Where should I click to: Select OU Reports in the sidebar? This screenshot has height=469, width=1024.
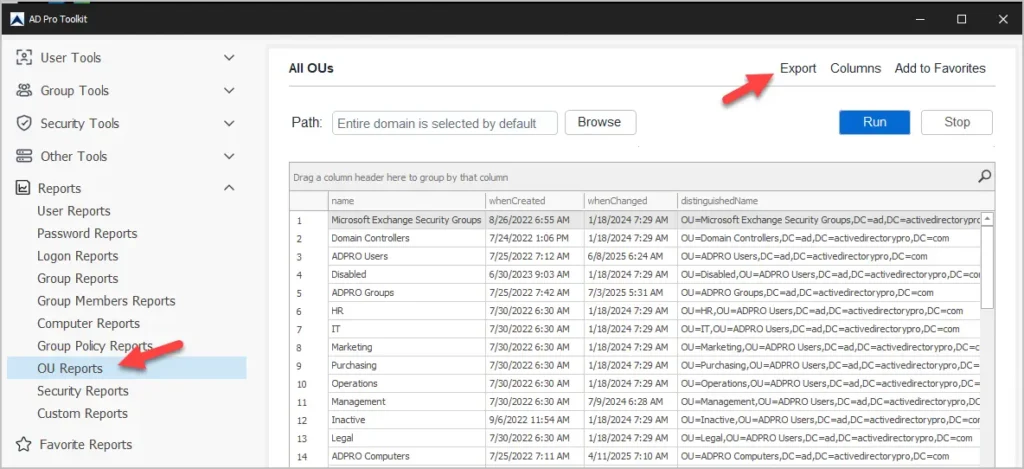pos(127,368)
